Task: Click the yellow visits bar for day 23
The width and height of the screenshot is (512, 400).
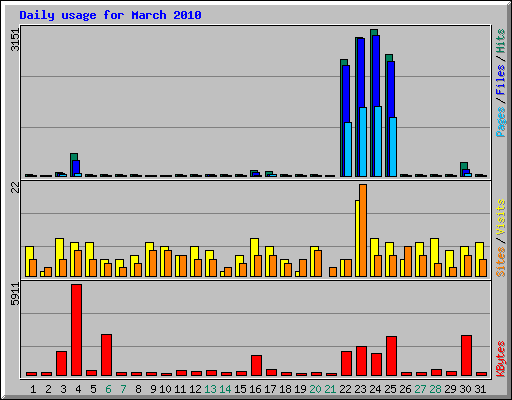Action: point(357,238)
